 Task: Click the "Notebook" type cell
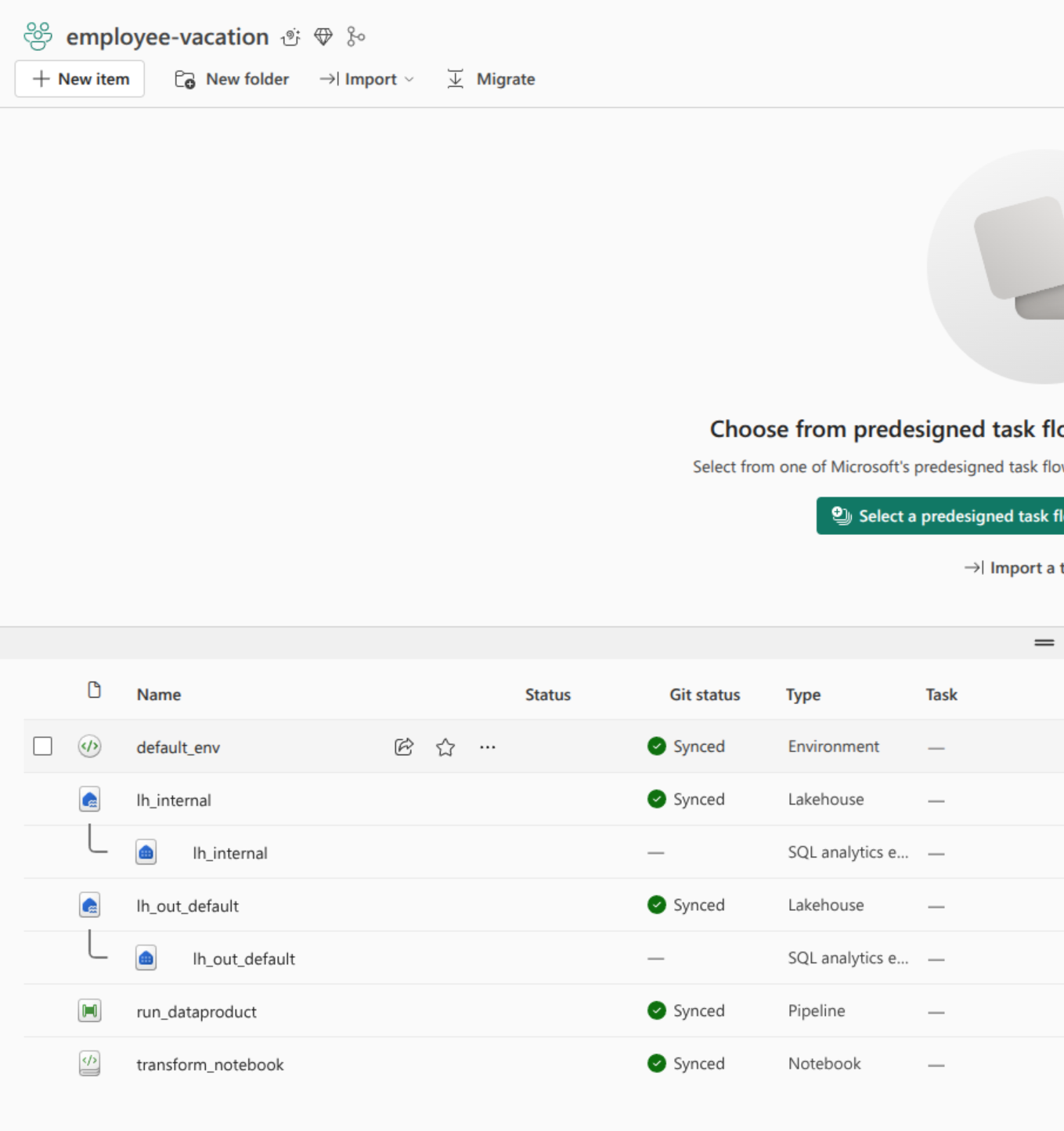coord(824,1064)
